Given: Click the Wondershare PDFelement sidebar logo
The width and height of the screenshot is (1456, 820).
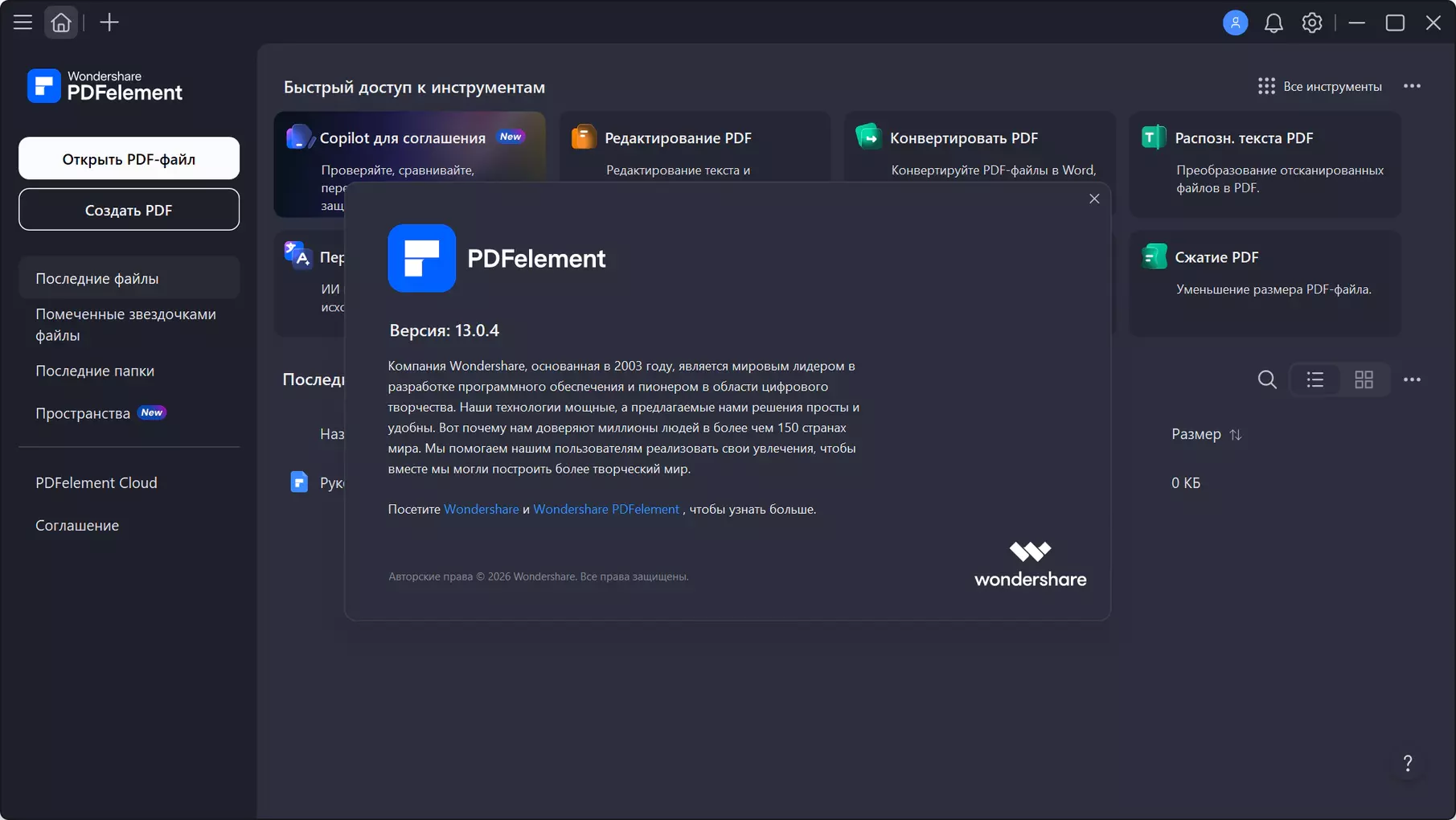Looking at the screenshot, I should 105,86.
